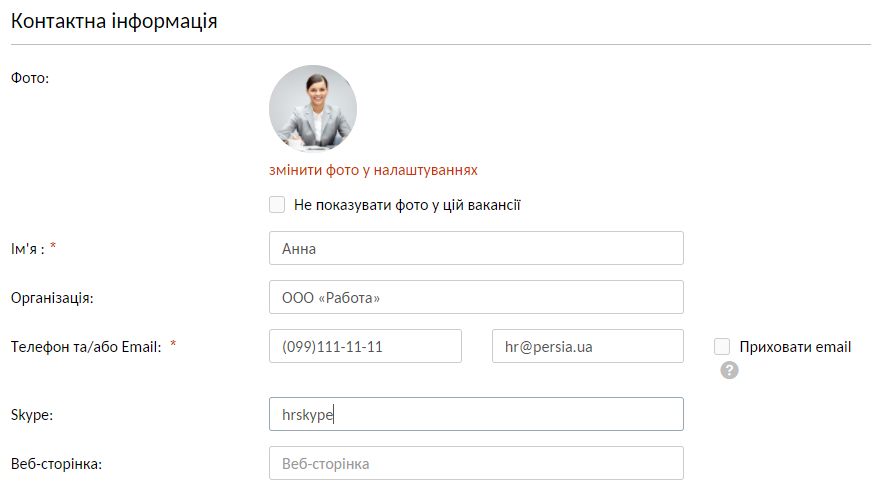Click the 'Організація:' label
Image resolution: width=876 pixels, height=500 pixels.
tap(51, 297)
